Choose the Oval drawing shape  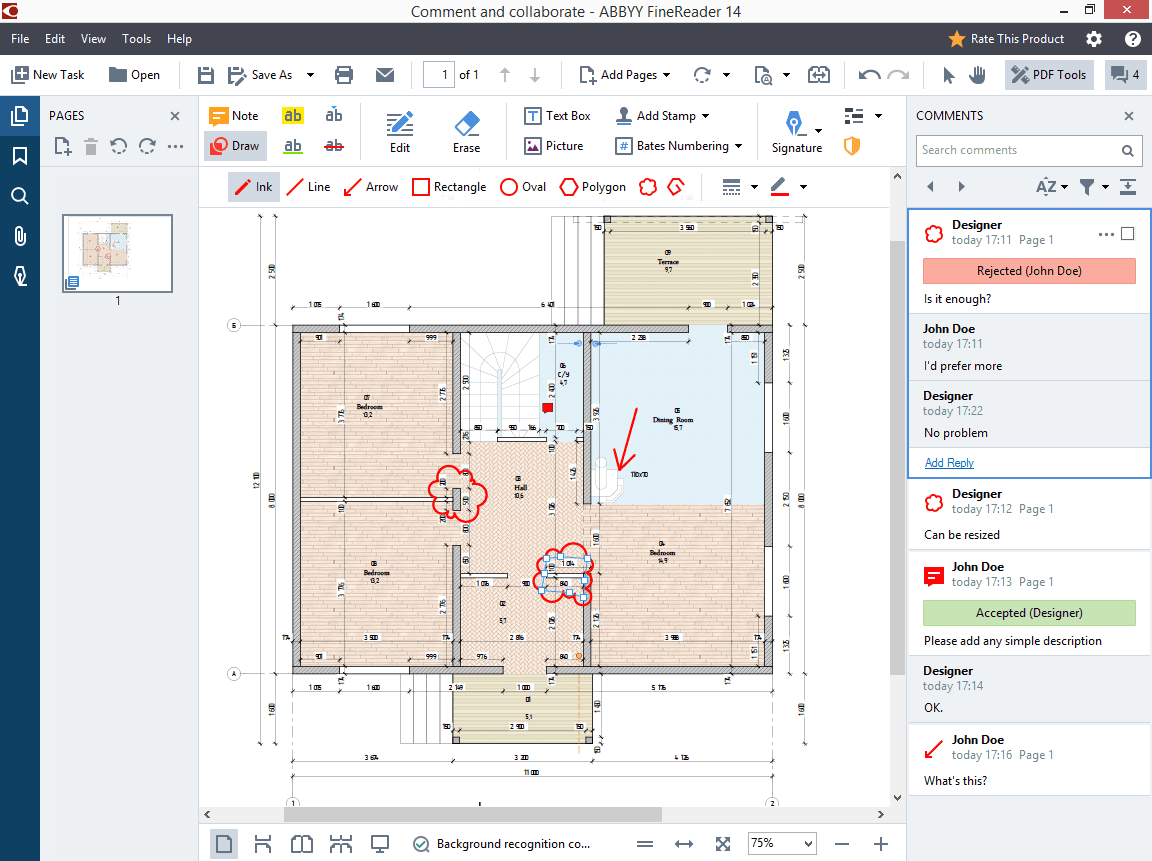(x=523, y=187)
